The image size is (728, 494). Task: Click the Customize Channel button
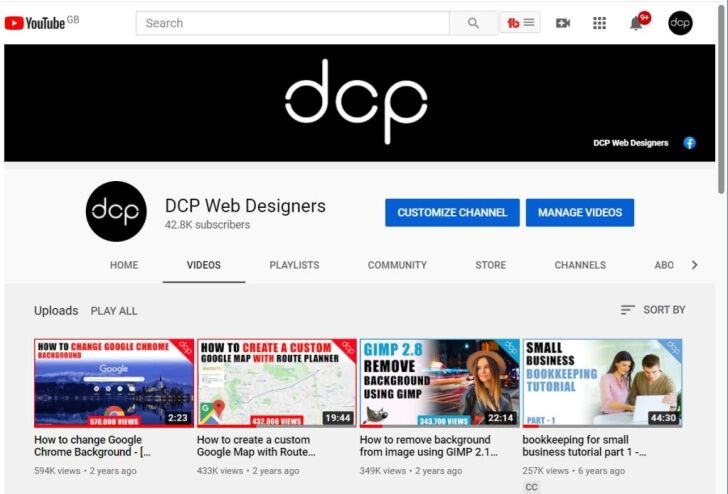452,213
